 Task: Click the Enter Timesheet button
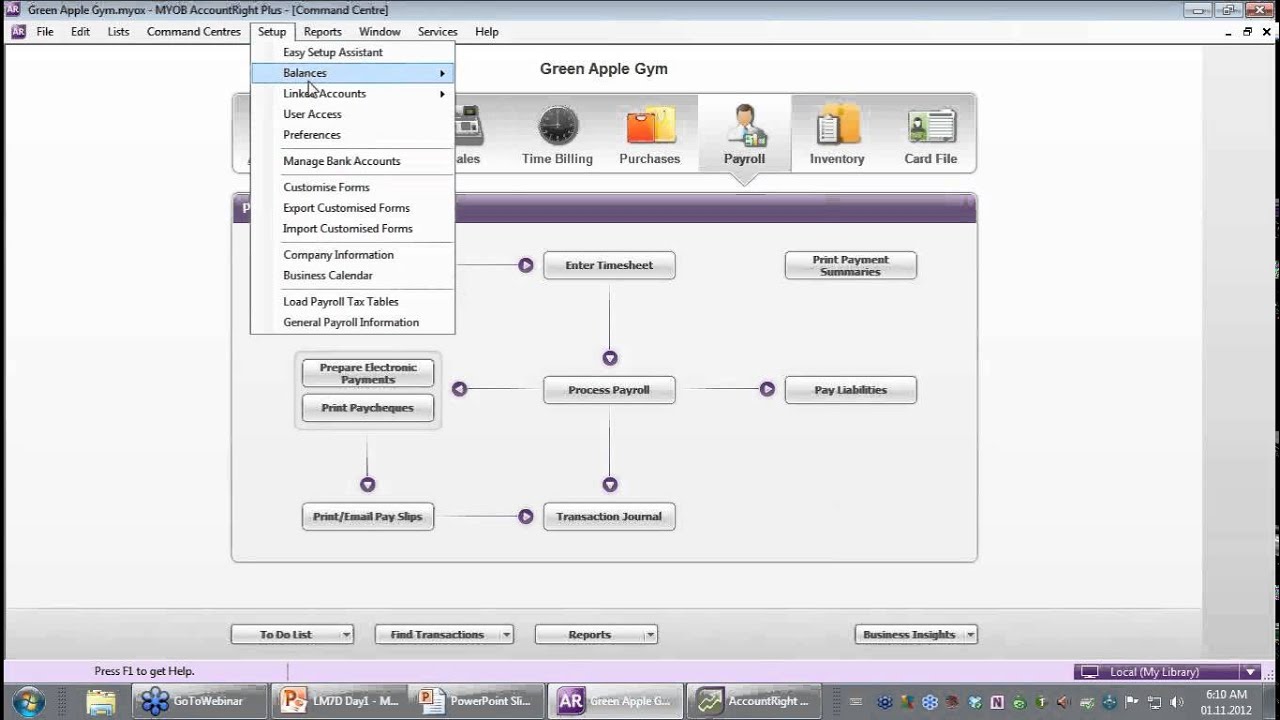pos(609,266)
